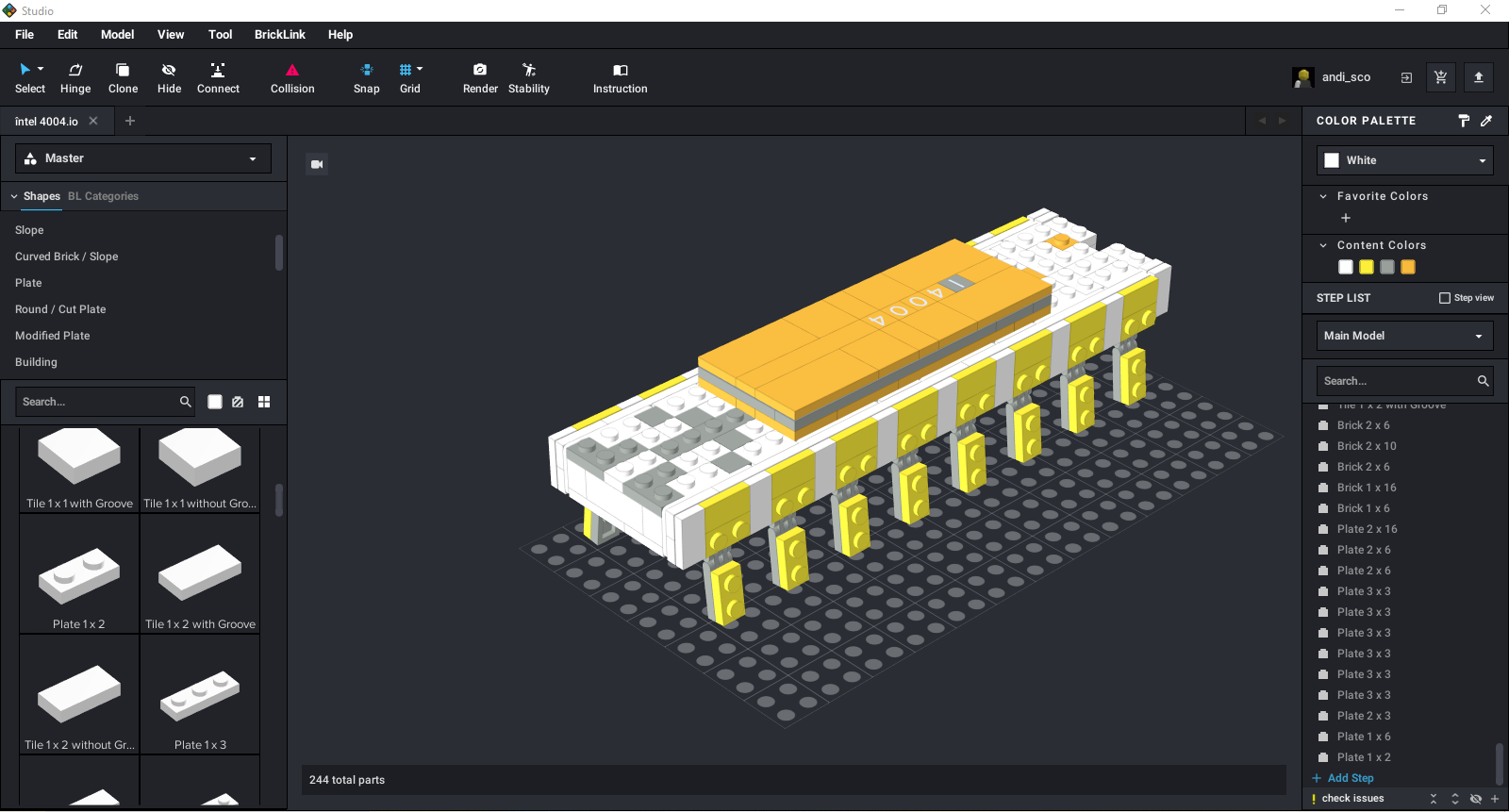The width and height of the screenshot is (1509, 812).
Task: Select the Select tool
Action: 29,78
